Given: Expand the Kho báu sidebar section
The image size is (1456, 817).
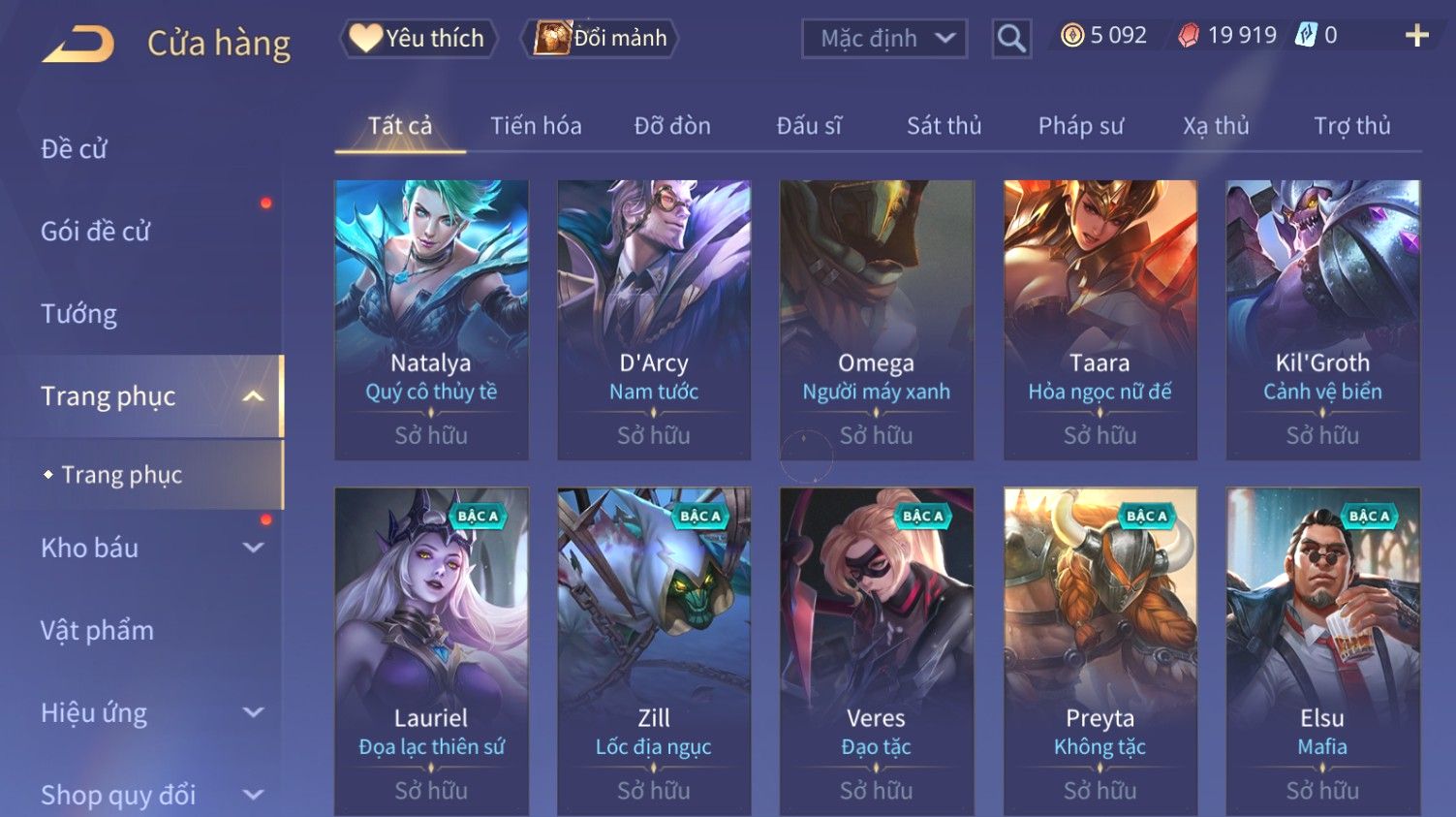Looking at the screenshot, I should point(253,548).
